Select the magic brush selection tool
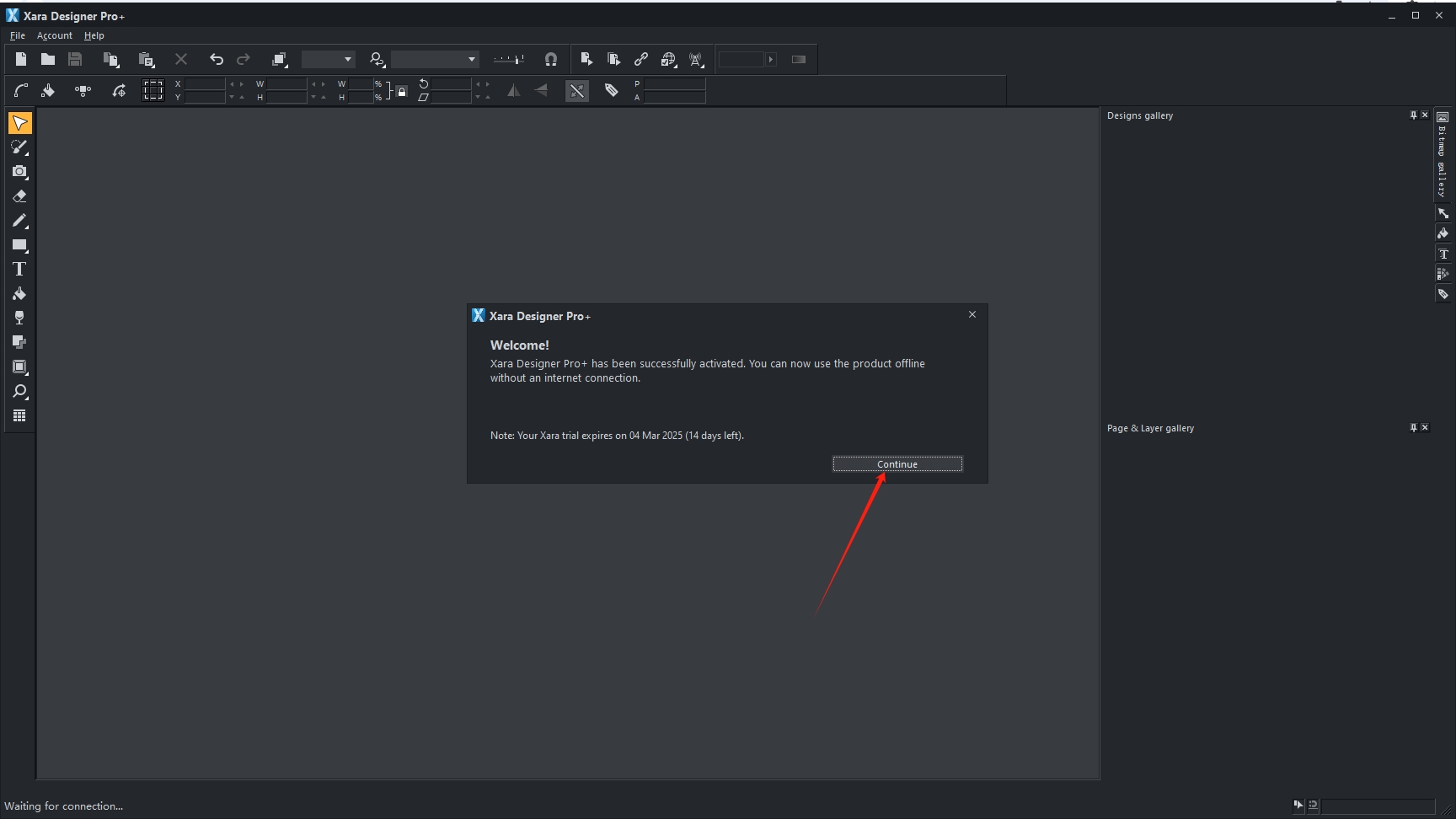This screenshot has width=1456, height=819. pos(19,147)
